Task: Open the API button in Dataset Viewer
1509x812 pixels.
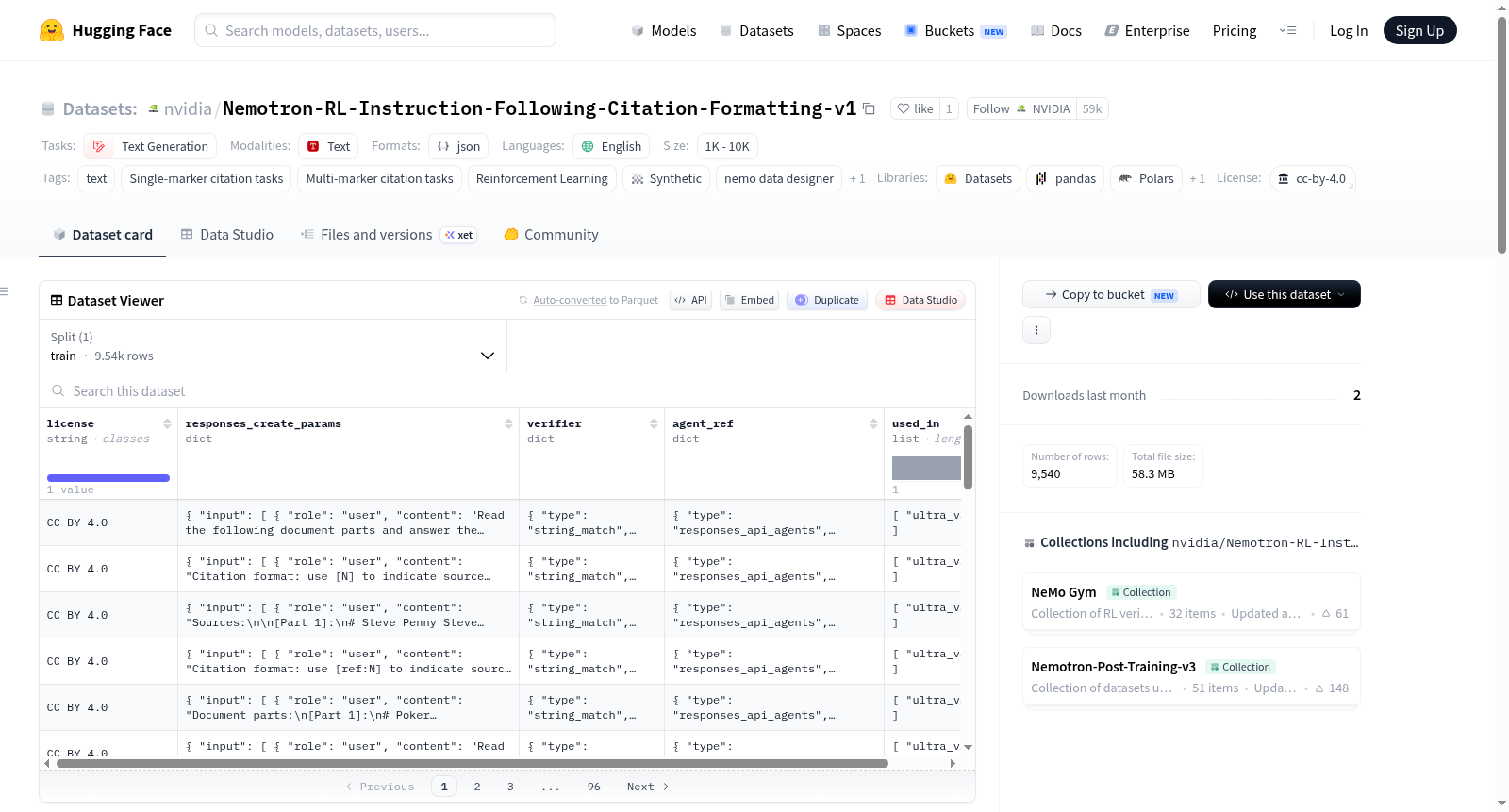Action: (x=690, y=300)
